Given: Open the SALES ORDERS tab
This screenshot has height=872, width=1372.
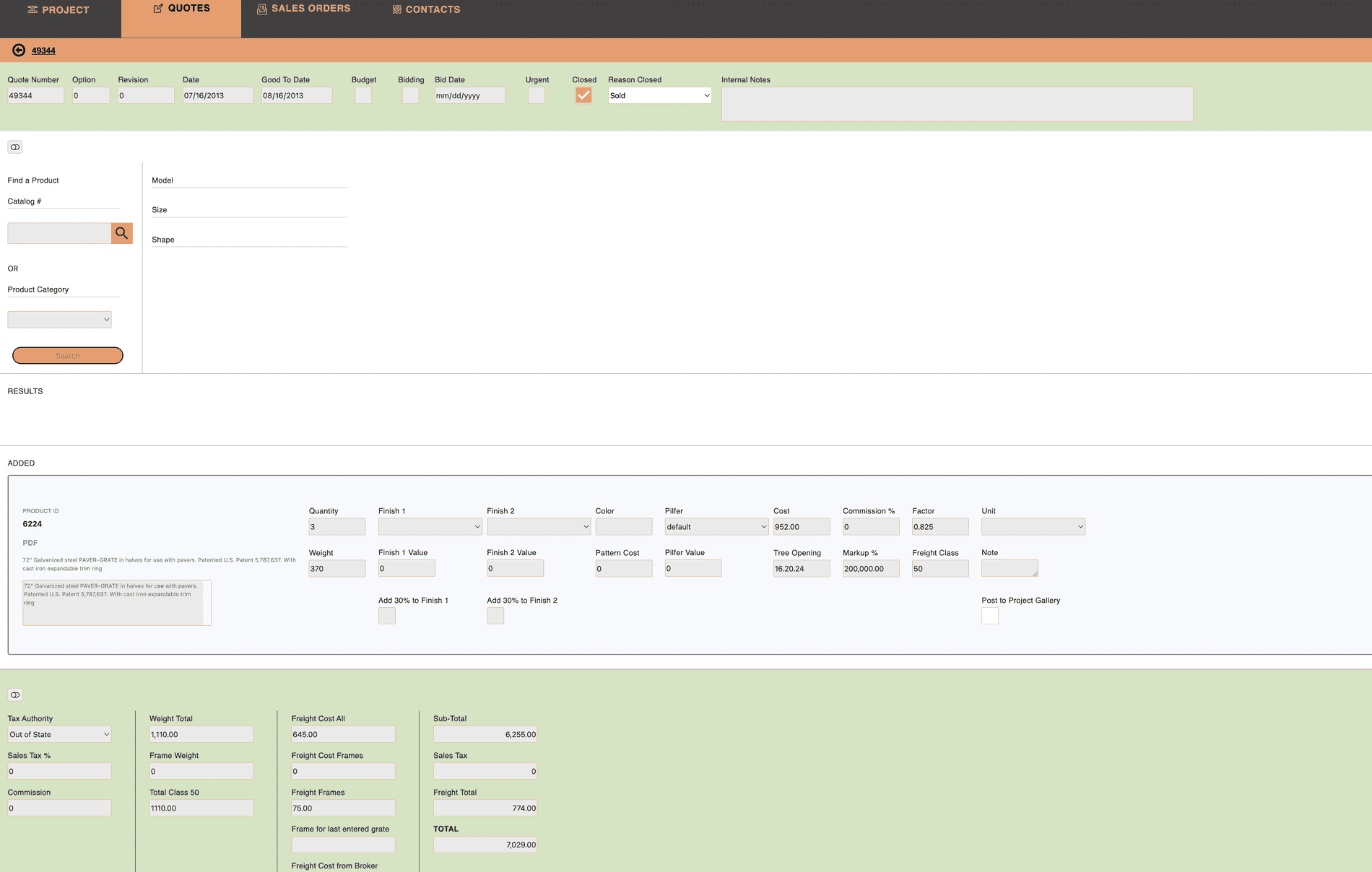Looking at the screenshot, I should click(303, 9).
